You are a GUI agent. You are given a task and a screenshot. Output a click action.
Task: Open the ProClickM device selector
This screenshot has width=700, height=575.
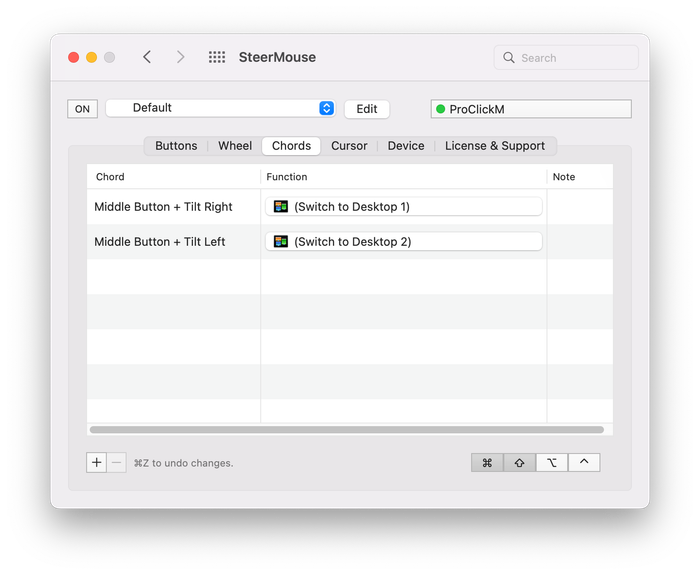coord(531,109)
